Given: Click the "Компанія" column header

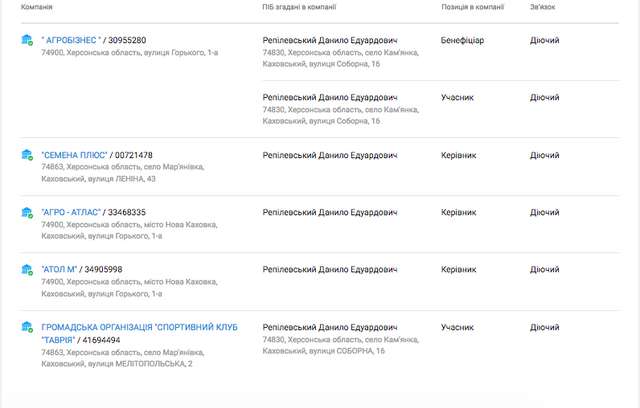Looking at the screenshot, I should tap(37, 7).
